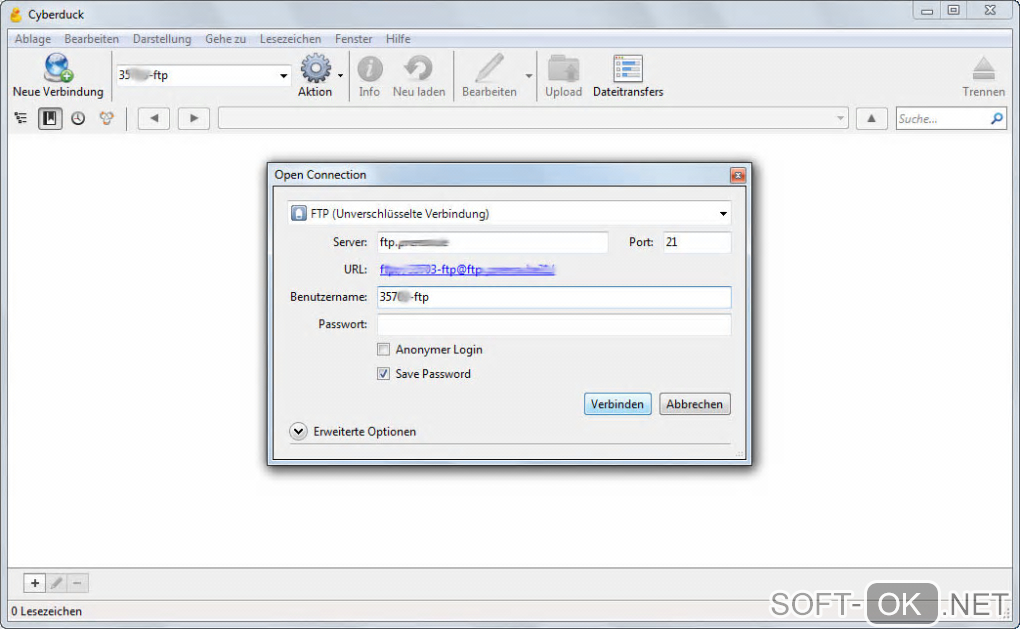
Task: Click the back navigation arrow
Action: pos(154,118)
